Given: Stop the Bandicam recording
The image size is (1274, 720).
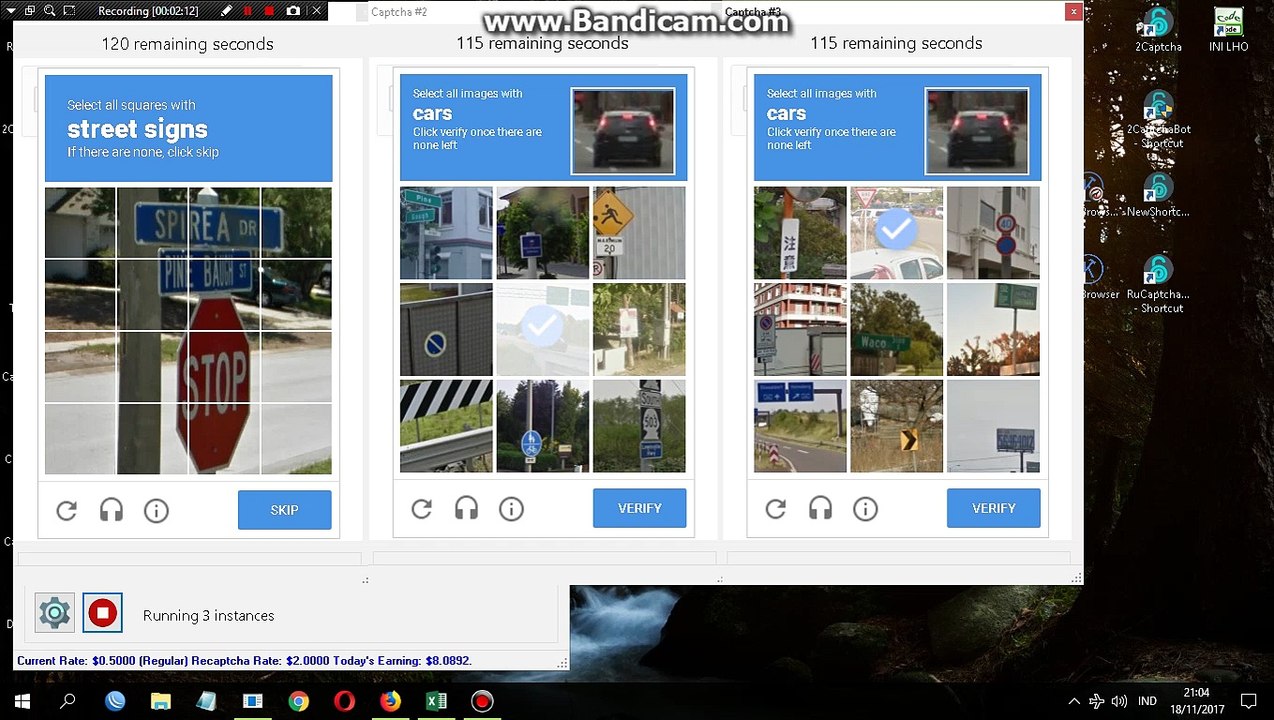Looking at the screenshot, I should (x=270, y=11).
